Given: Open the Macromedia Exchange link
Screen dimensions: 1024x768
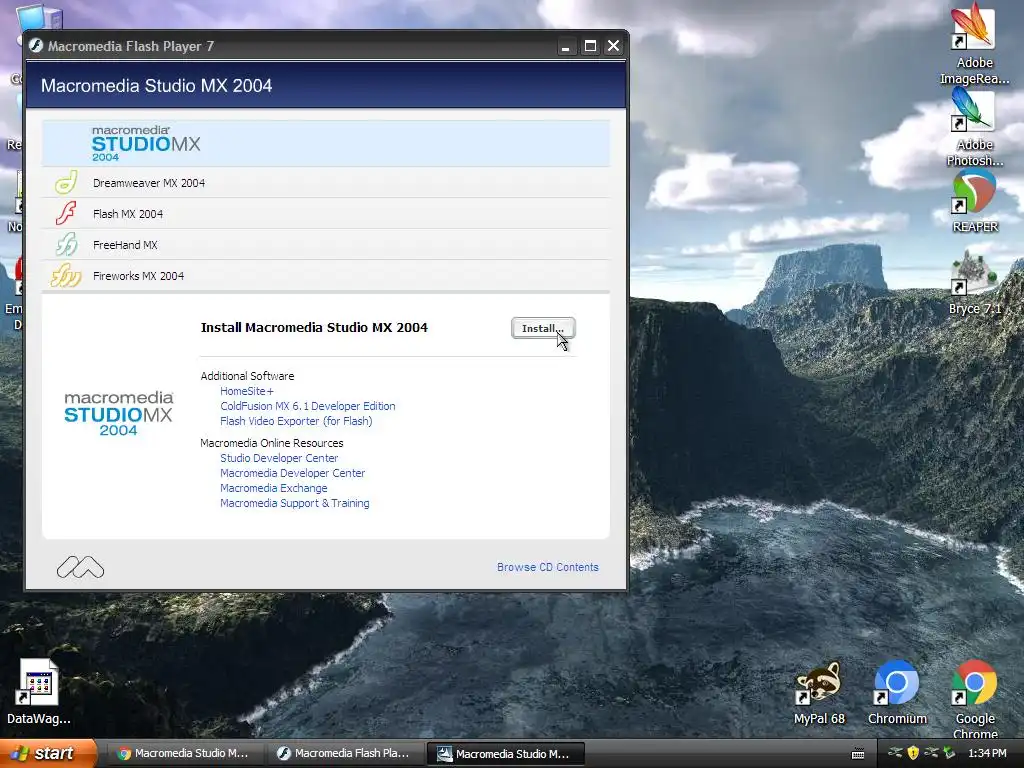Looking at the screenshot, I should 274,488.
